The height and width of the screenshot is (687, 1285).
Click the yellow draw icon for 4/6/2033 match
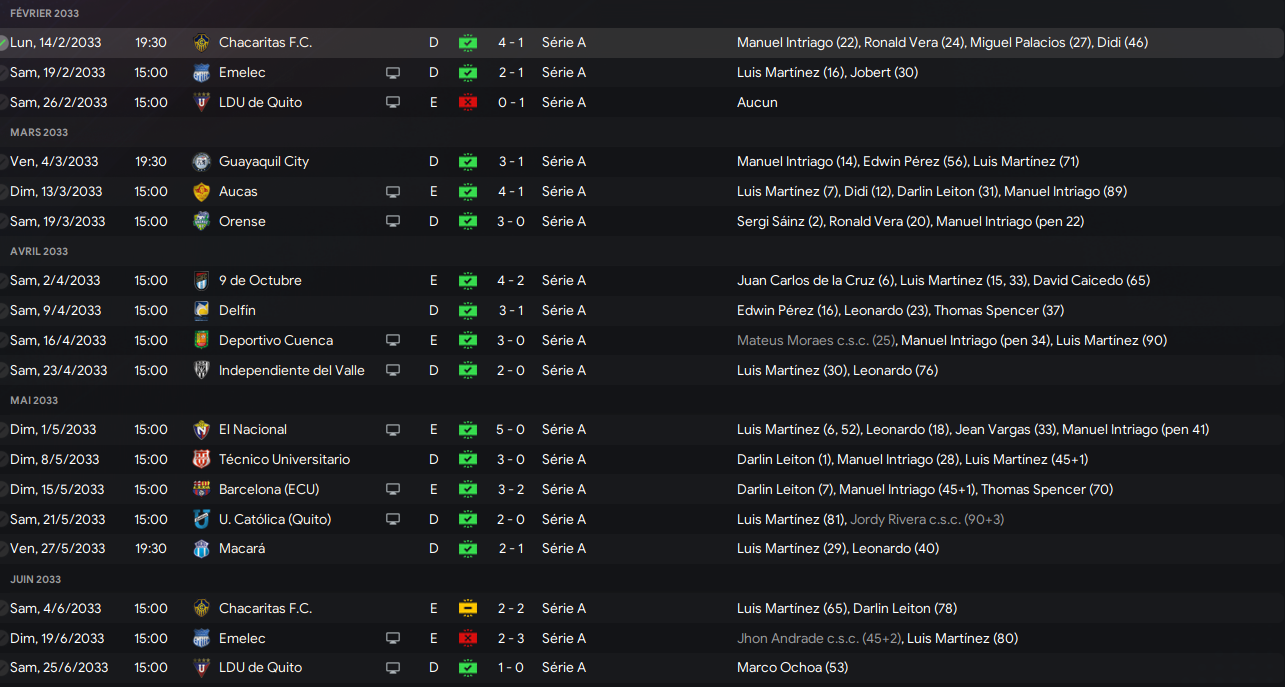pyautogui.click(x=468, y=609)
